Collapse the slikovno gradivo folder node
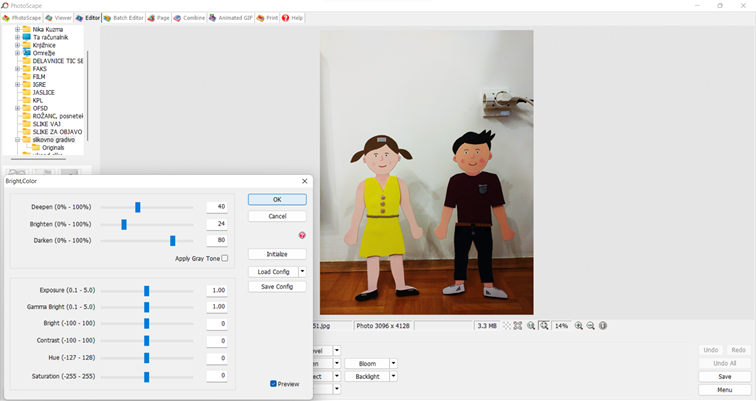756x401 pixels. [17, 139]
